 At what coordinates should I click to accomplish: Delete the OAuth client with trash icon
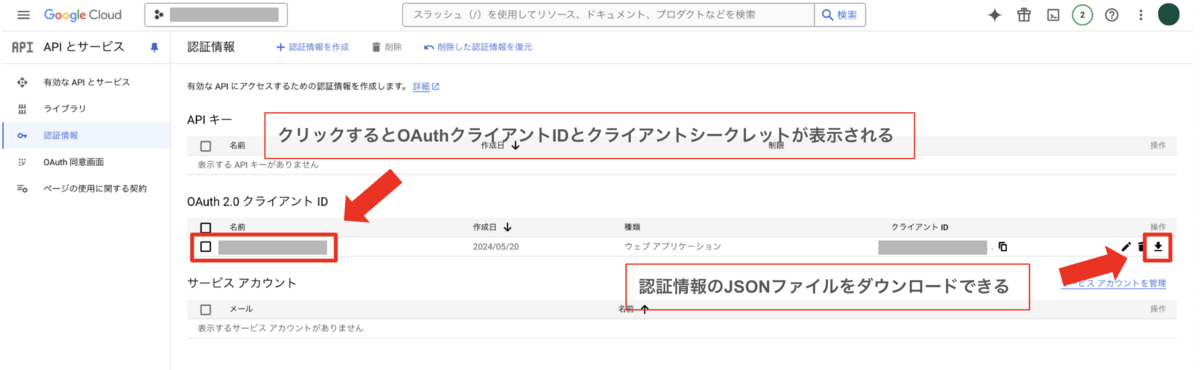1141,246
